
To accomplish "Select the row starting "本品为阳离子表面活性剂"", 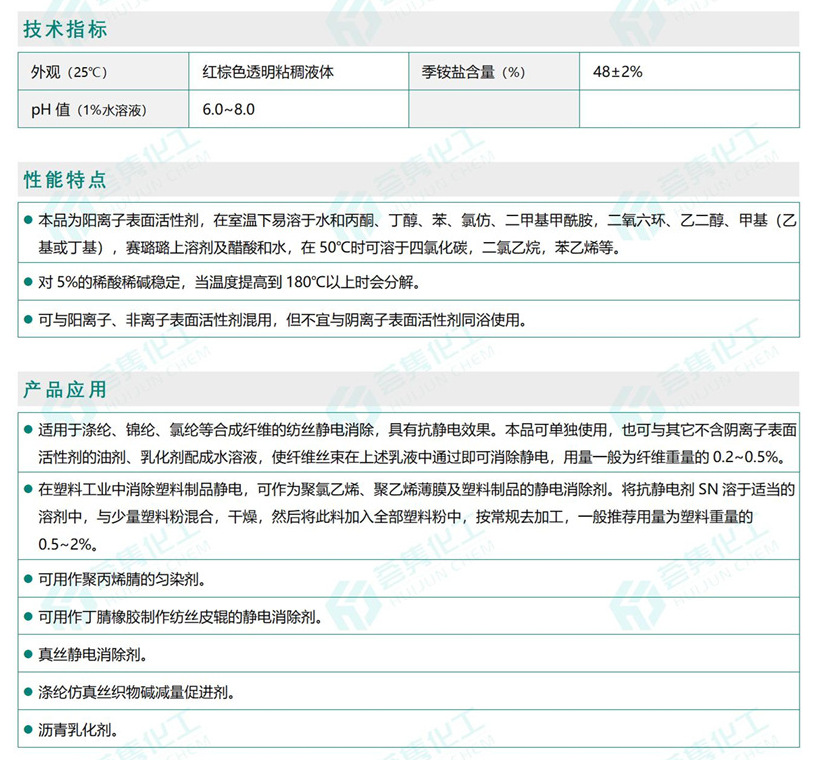I will pos(409,233).
